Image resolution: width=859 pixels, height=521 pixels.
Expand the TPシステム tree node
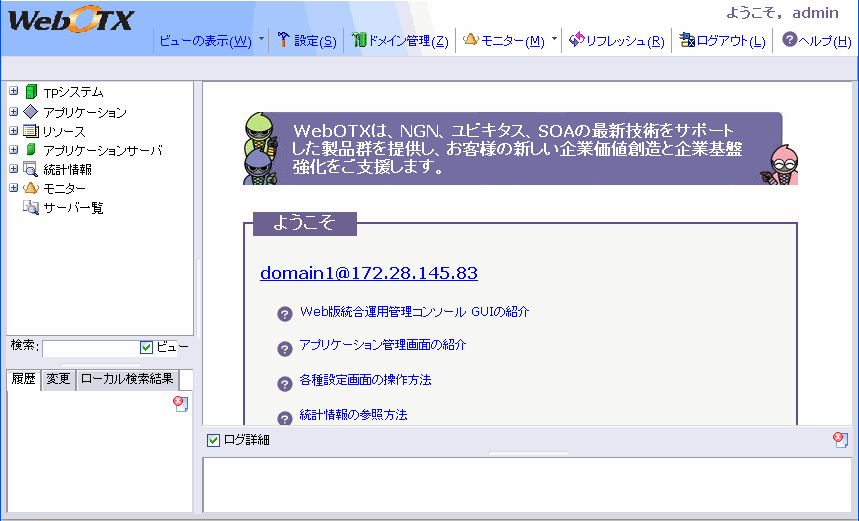pyautogui.click(x=14, y=92)
